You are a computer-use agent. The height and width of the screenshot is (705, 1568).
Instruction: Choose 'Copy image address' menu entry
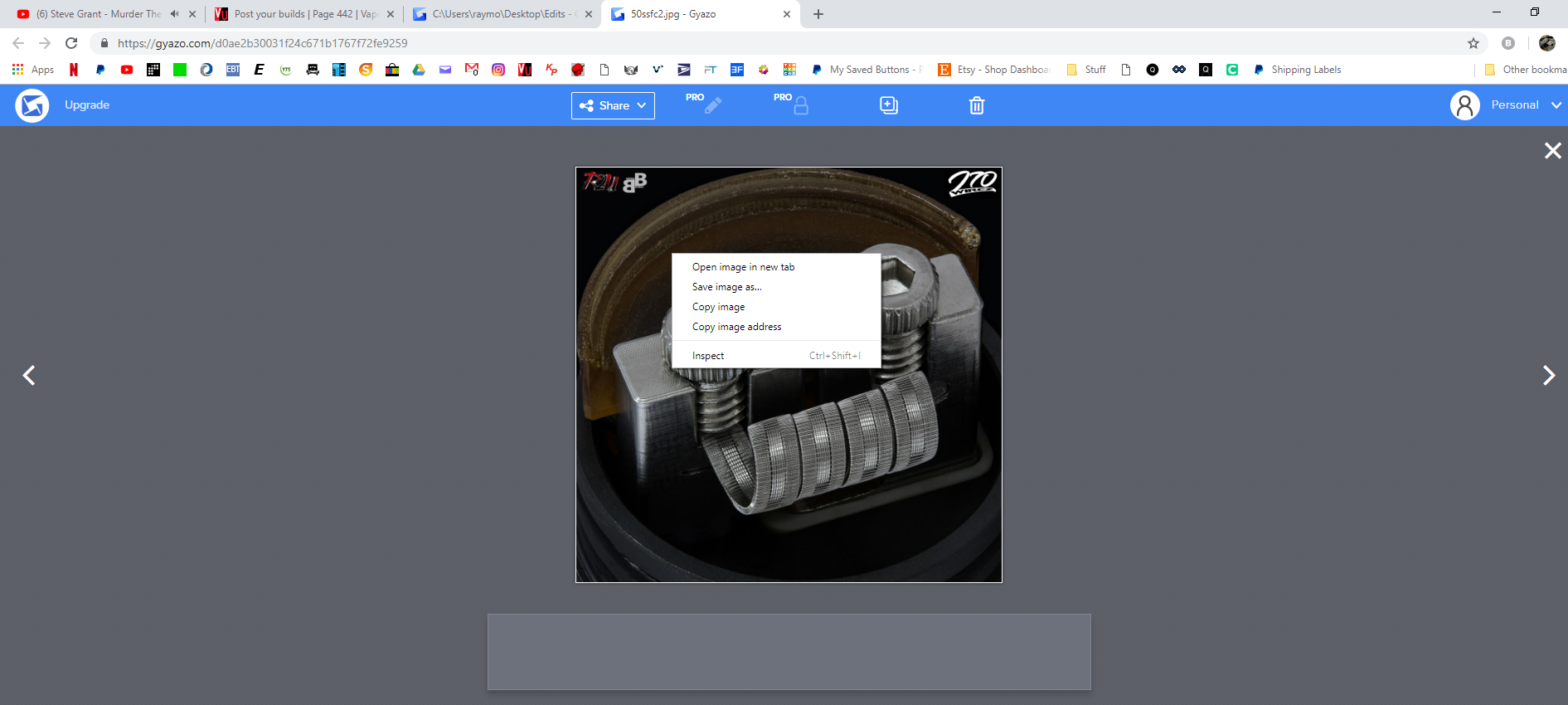[x=736, y=327]
